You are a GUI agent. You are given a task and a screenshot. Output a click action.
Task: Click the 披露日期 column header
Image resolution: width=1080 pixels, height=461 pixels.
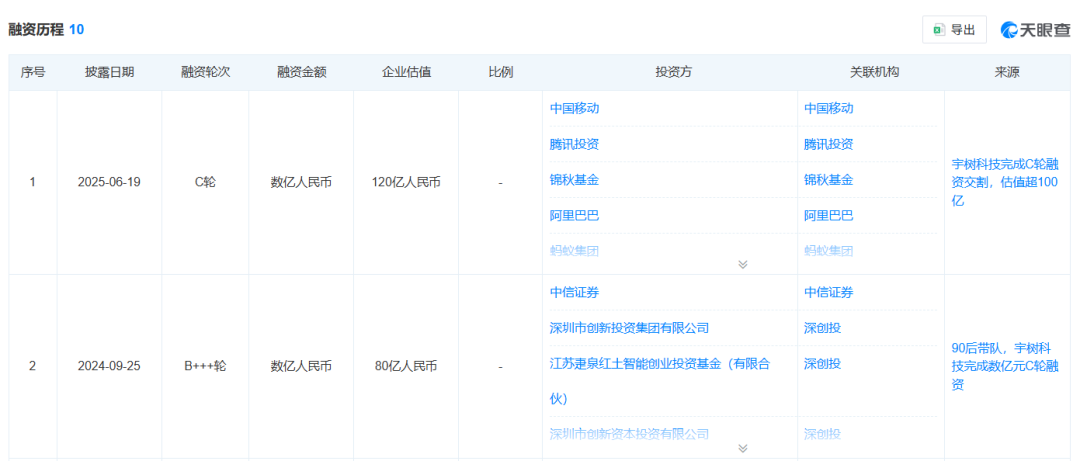(109, 72)
